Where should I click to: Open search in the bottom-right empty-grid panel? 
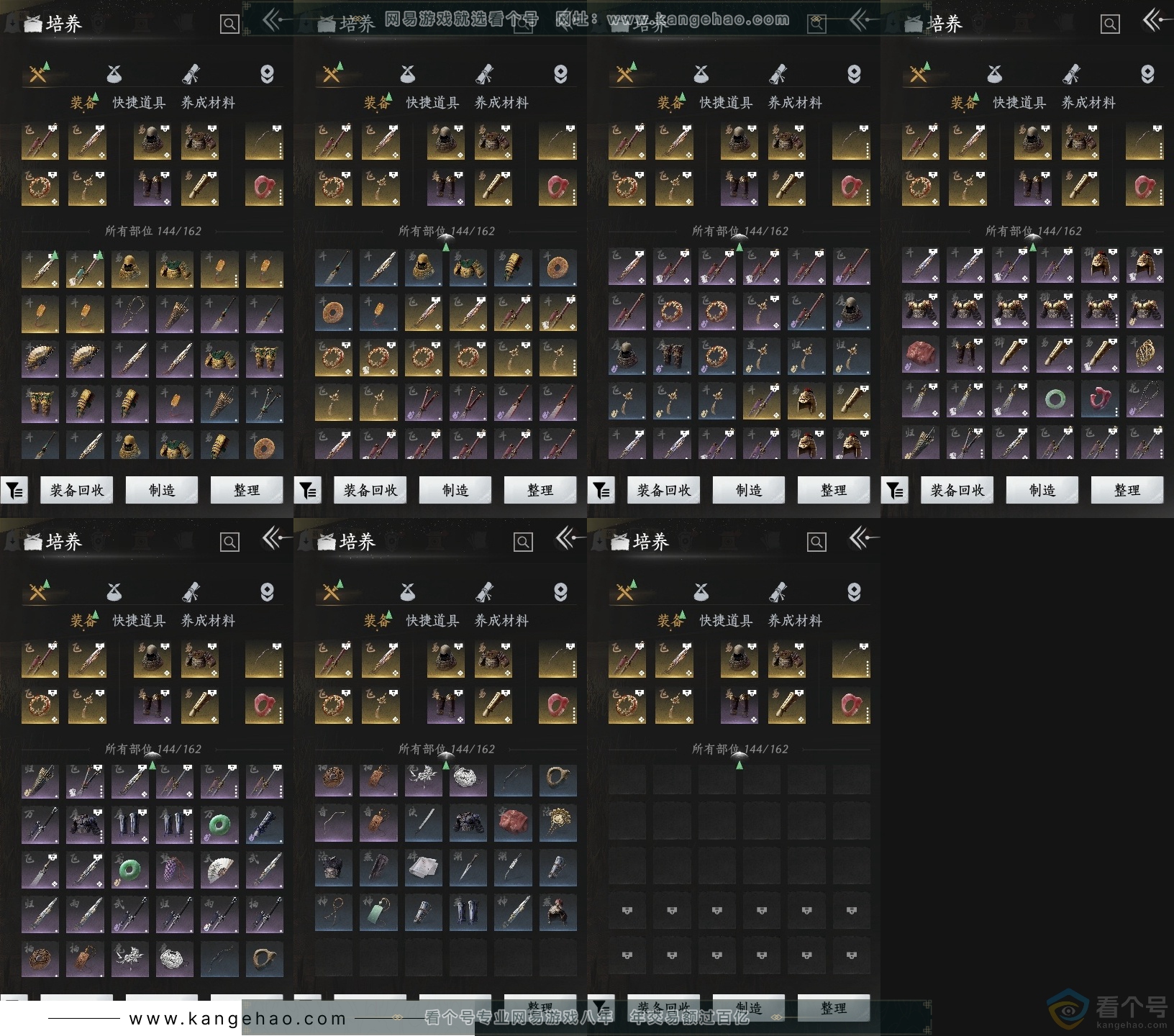pos(816,542)
